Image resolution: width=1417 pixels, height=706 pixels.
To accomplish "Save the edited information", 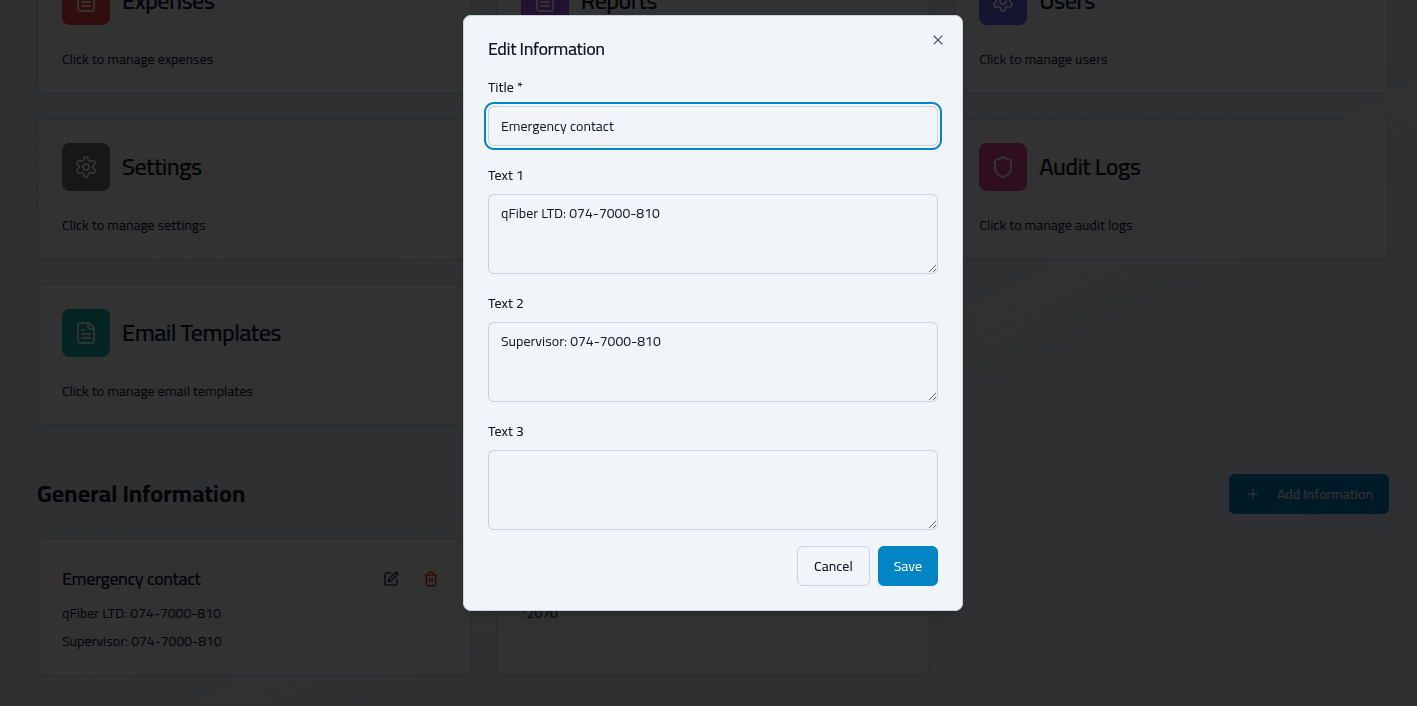I will point(907,566).
